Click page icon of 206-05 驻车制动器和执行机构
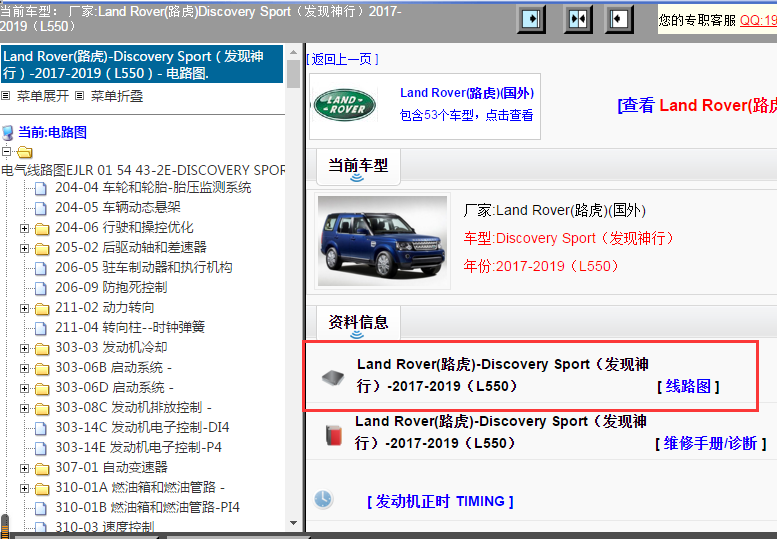The image size is (777, 539). tap(41, 268)
